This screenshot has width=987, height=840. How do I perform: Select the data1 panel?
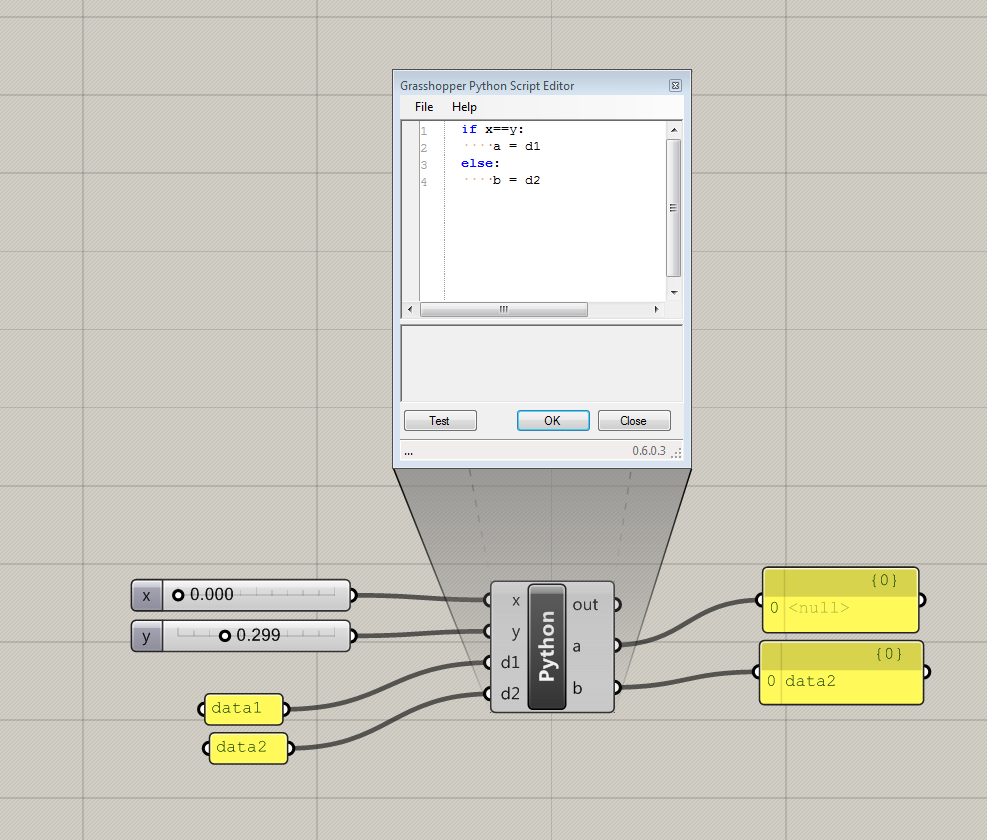coord(244,709)
